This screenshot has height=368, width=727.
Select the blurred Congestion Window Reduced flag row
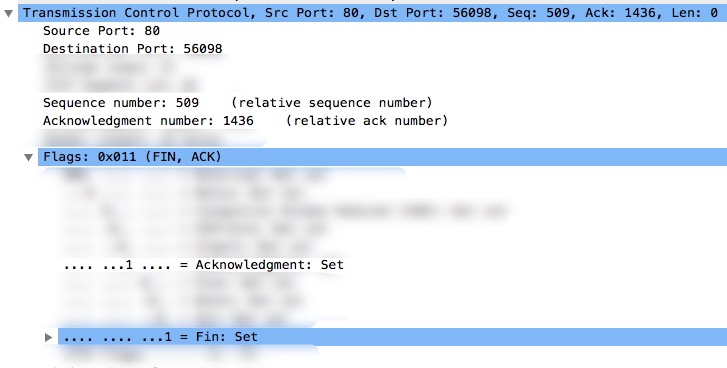(x=283, y=211)
